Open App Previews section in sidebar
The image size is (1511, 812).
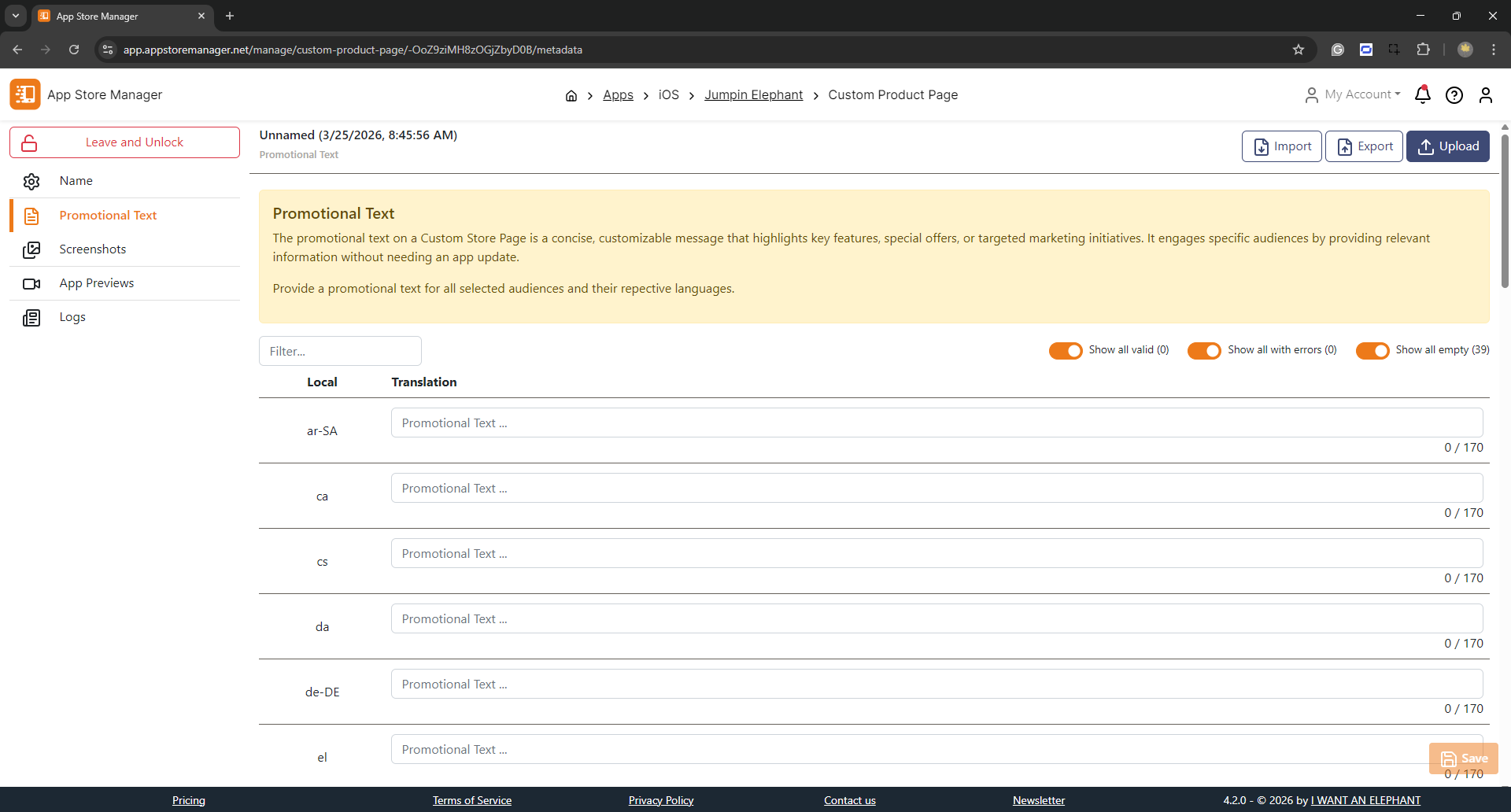coord(96,283)
